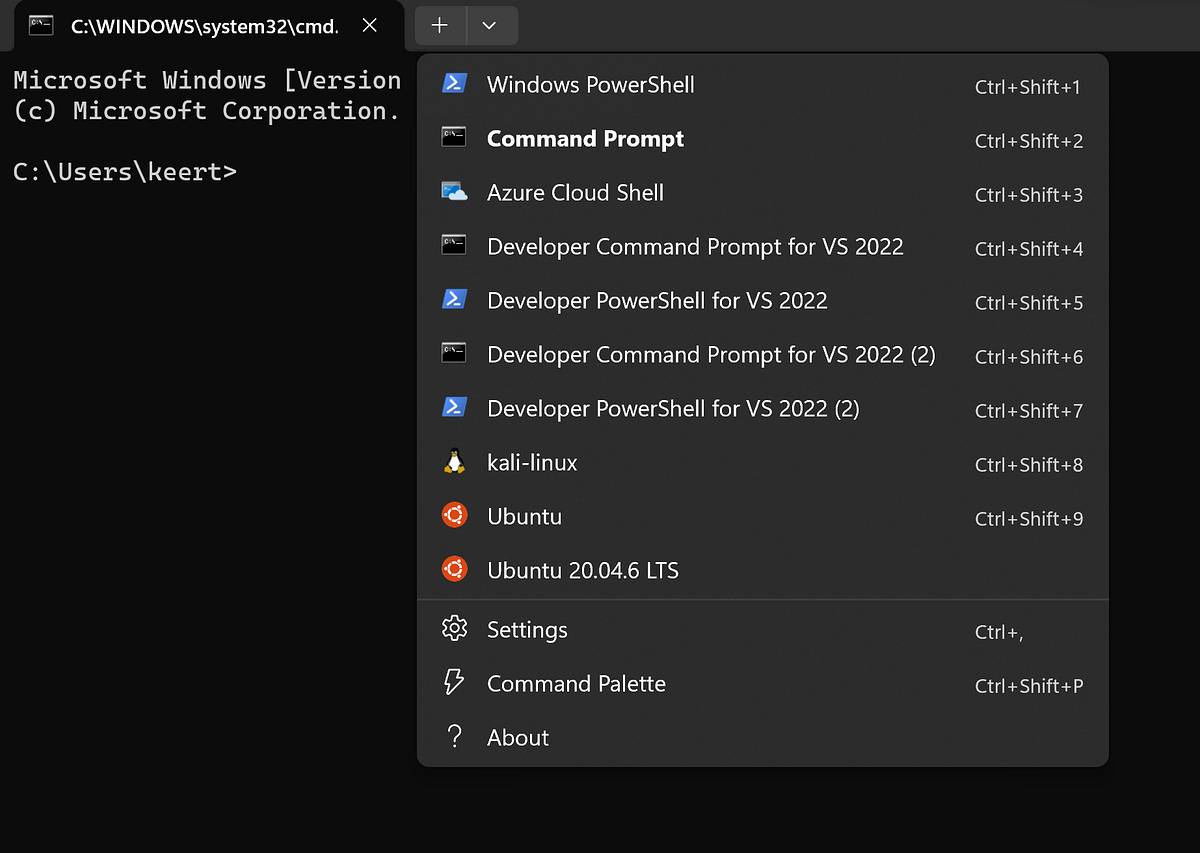Open Windows PowerShell from the dropdown menu
The width and height of the screenshot is (1200, 853).
tap(590, 85)
